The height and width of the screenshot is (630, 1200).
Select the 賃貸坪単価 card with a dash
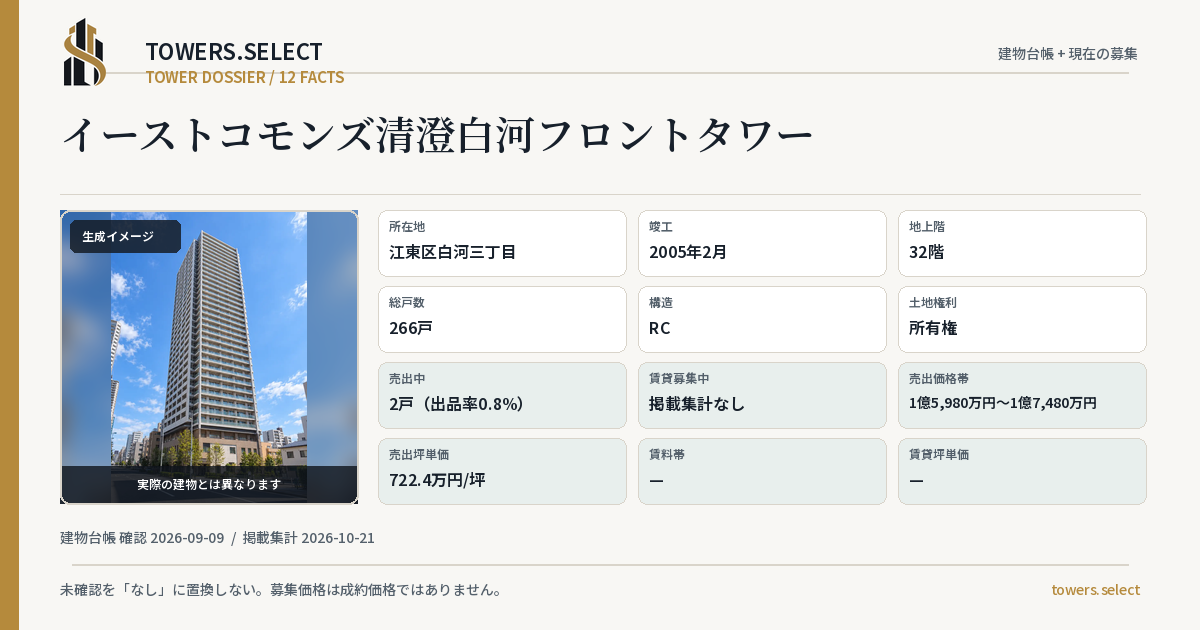(1022, 471)
